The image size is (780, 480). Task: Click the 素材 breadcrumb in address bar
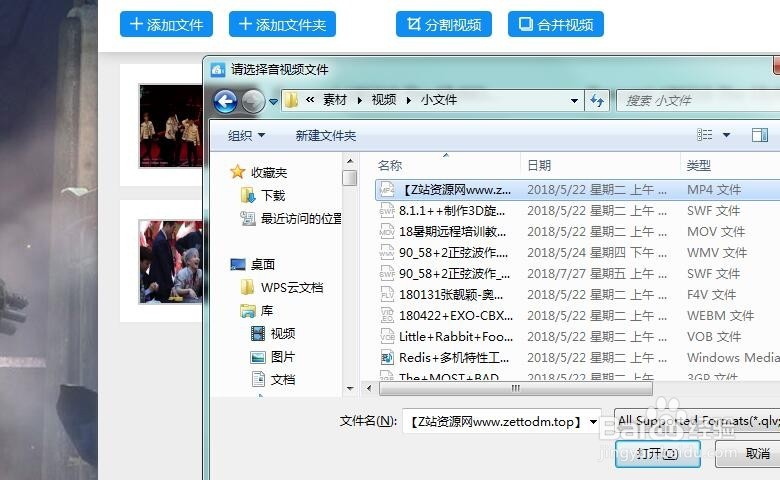click(334, 100)
